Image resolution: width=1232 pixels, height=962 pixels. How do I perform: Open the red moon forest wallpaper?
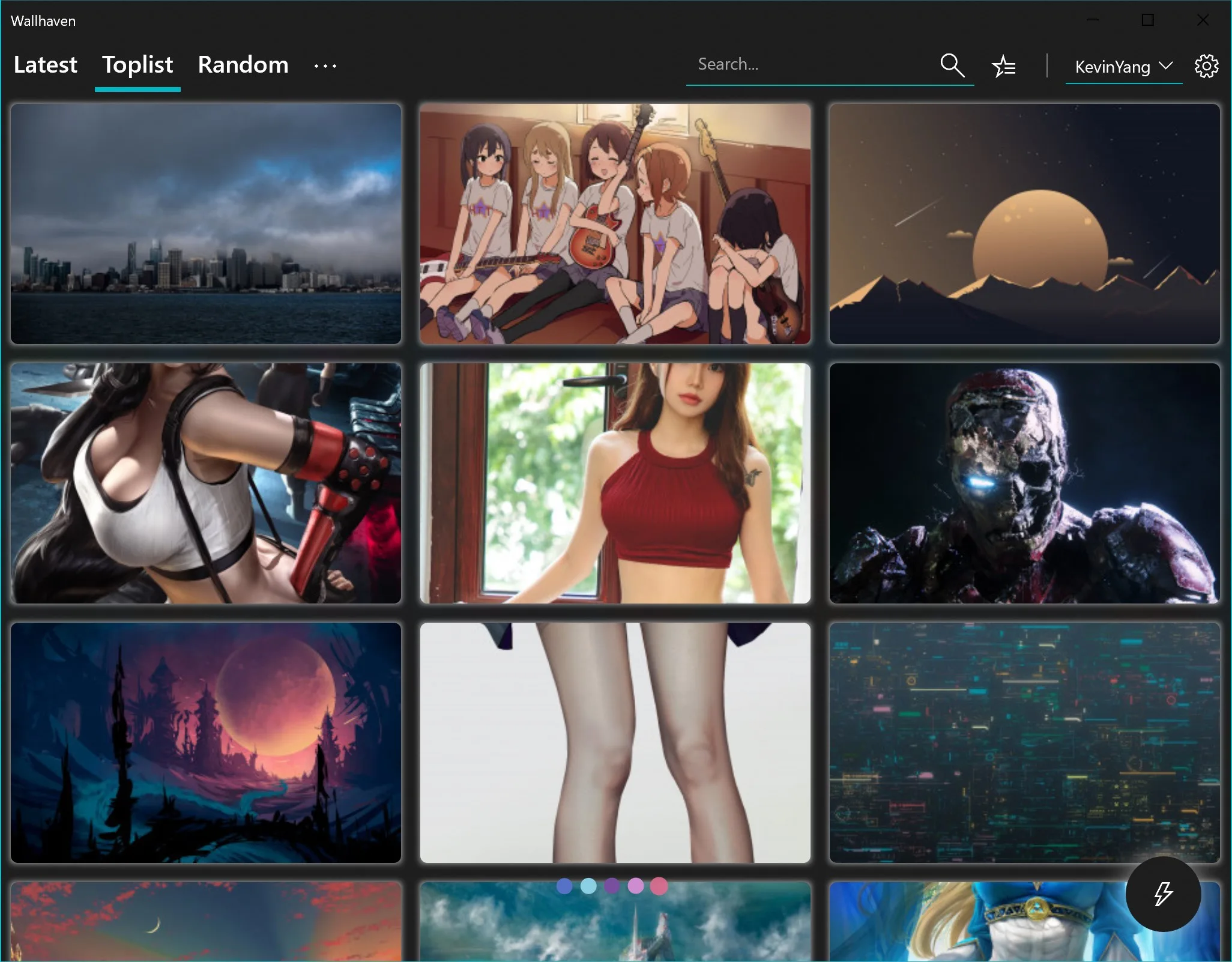206,742
